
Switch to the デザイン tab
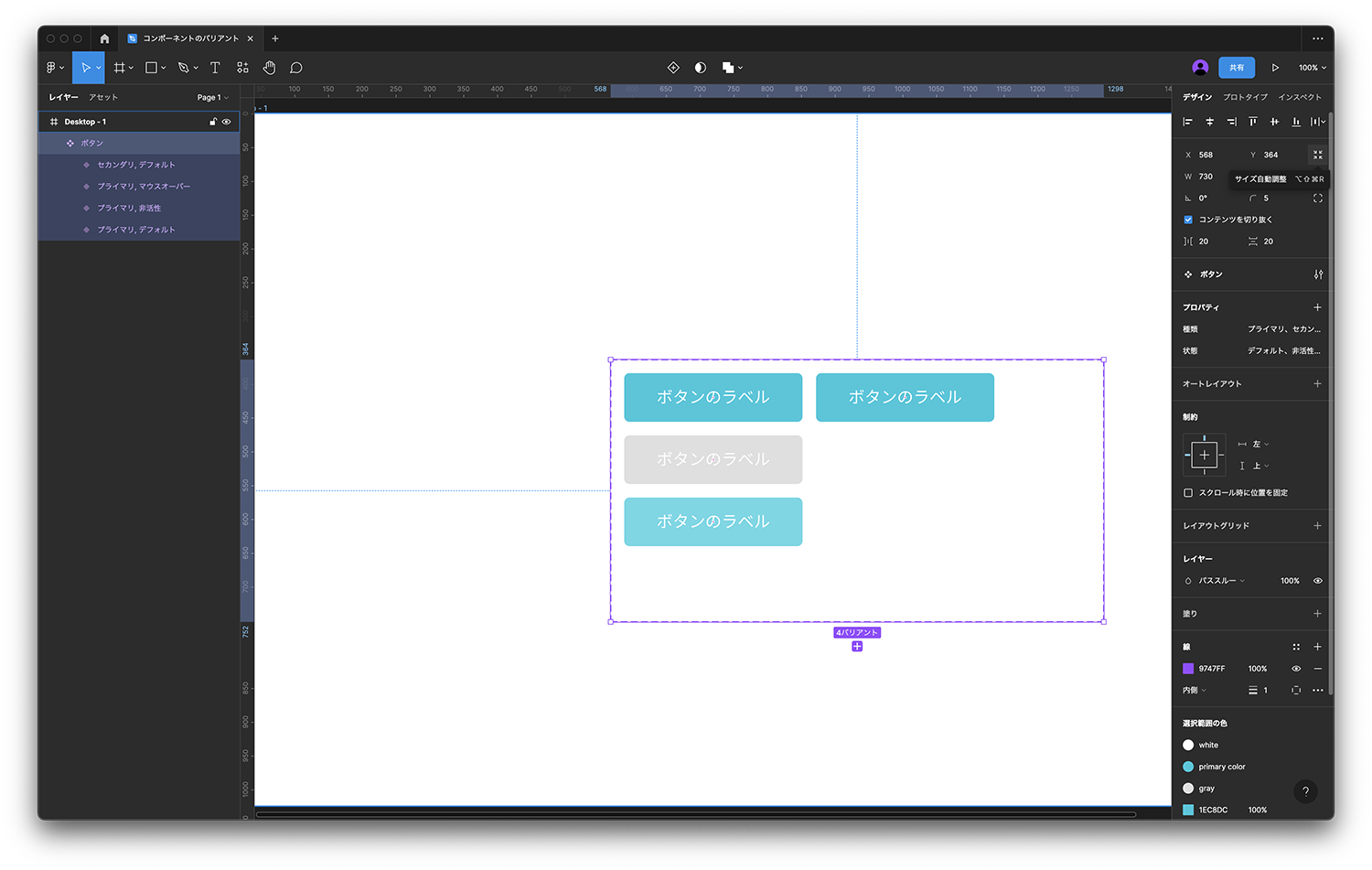1196,97
